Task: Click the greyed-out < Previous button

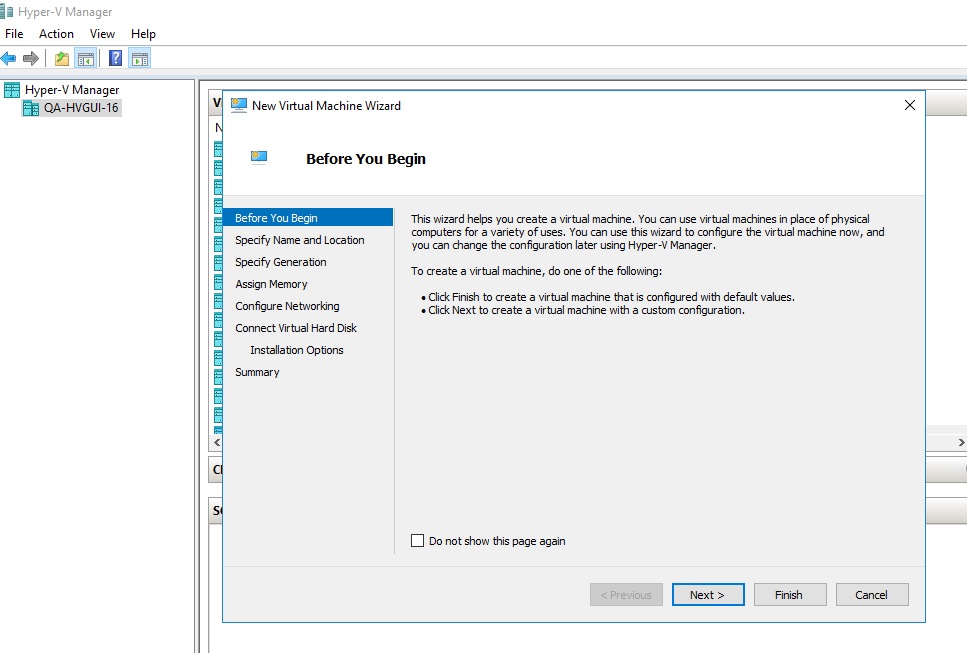Action: 626,594
